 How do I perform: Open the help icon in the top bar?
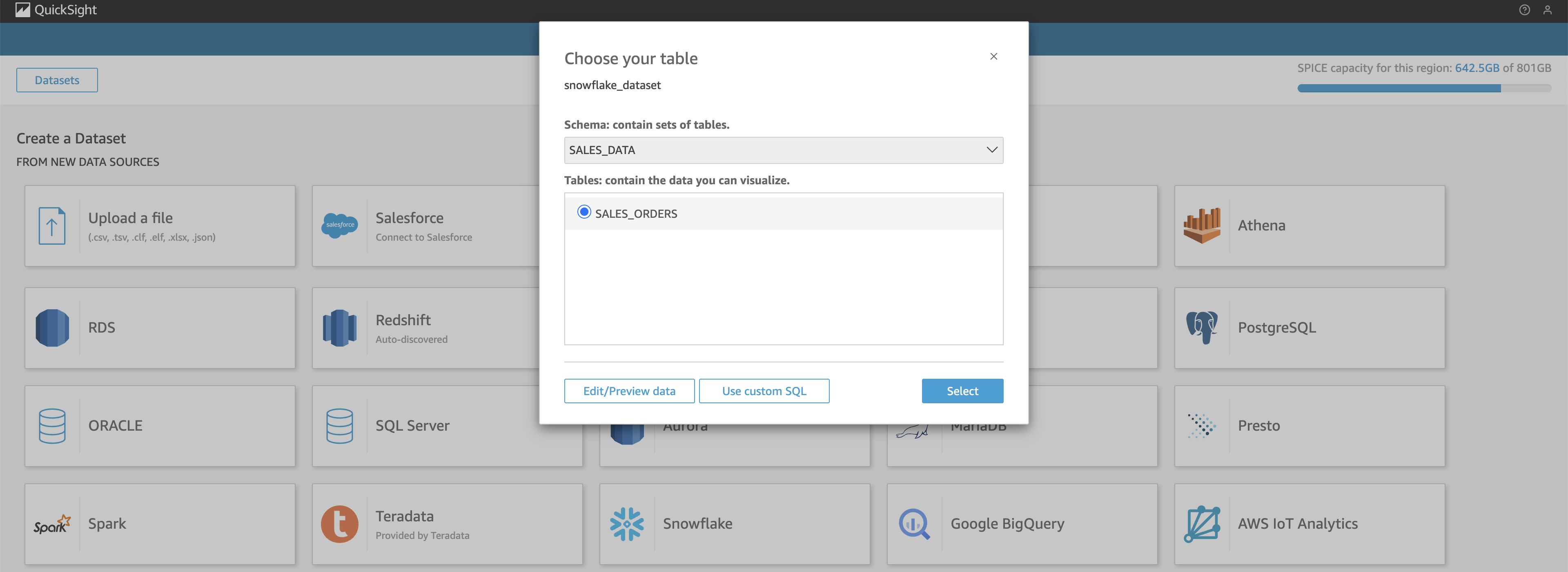1524,10
